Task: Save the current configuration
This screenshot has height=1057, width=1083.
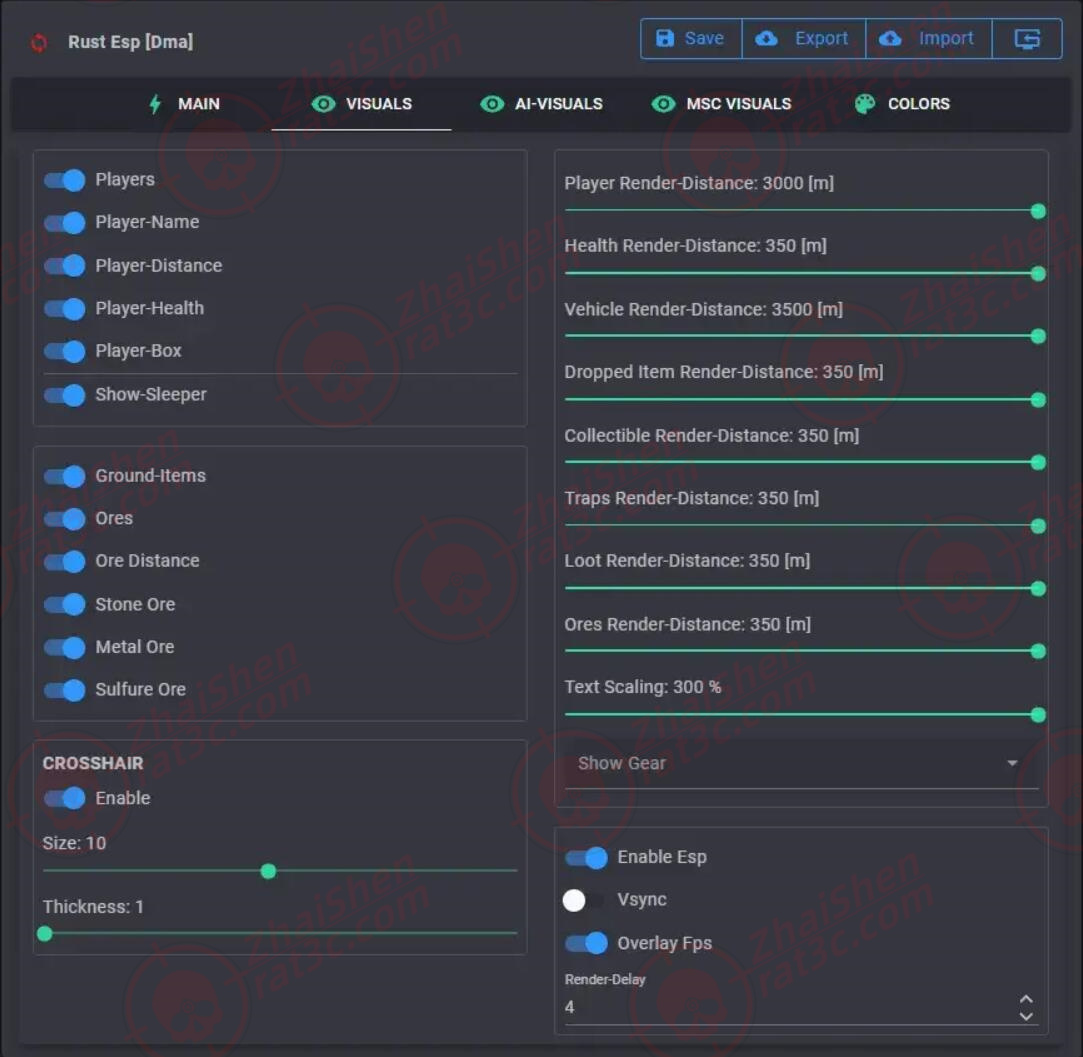Action: [x=691, y=39]
